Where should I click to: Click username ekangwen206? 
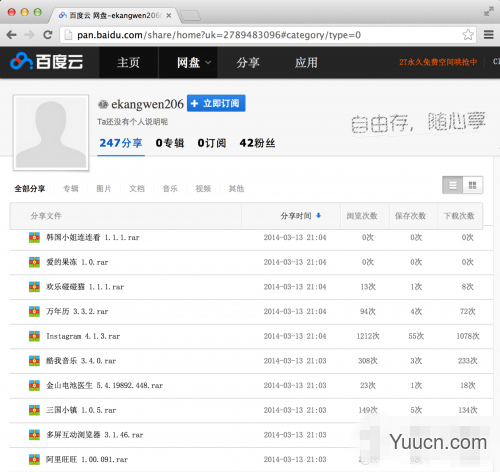tap(147, 104)
